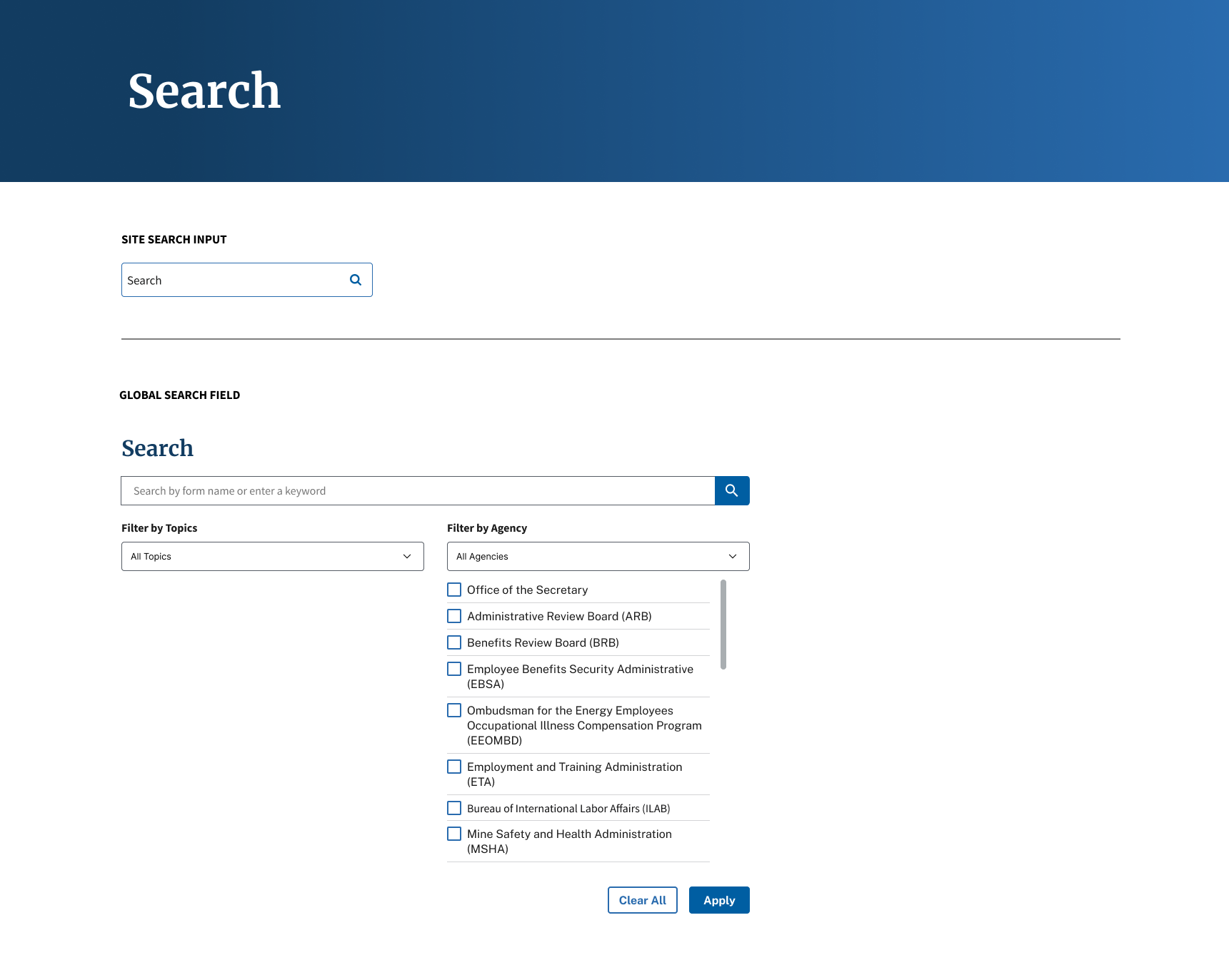The width and height of the screenshot is (1229, 980).
Task: Check Employment and Training Administration (ETA)
Action: coord(454,767)
